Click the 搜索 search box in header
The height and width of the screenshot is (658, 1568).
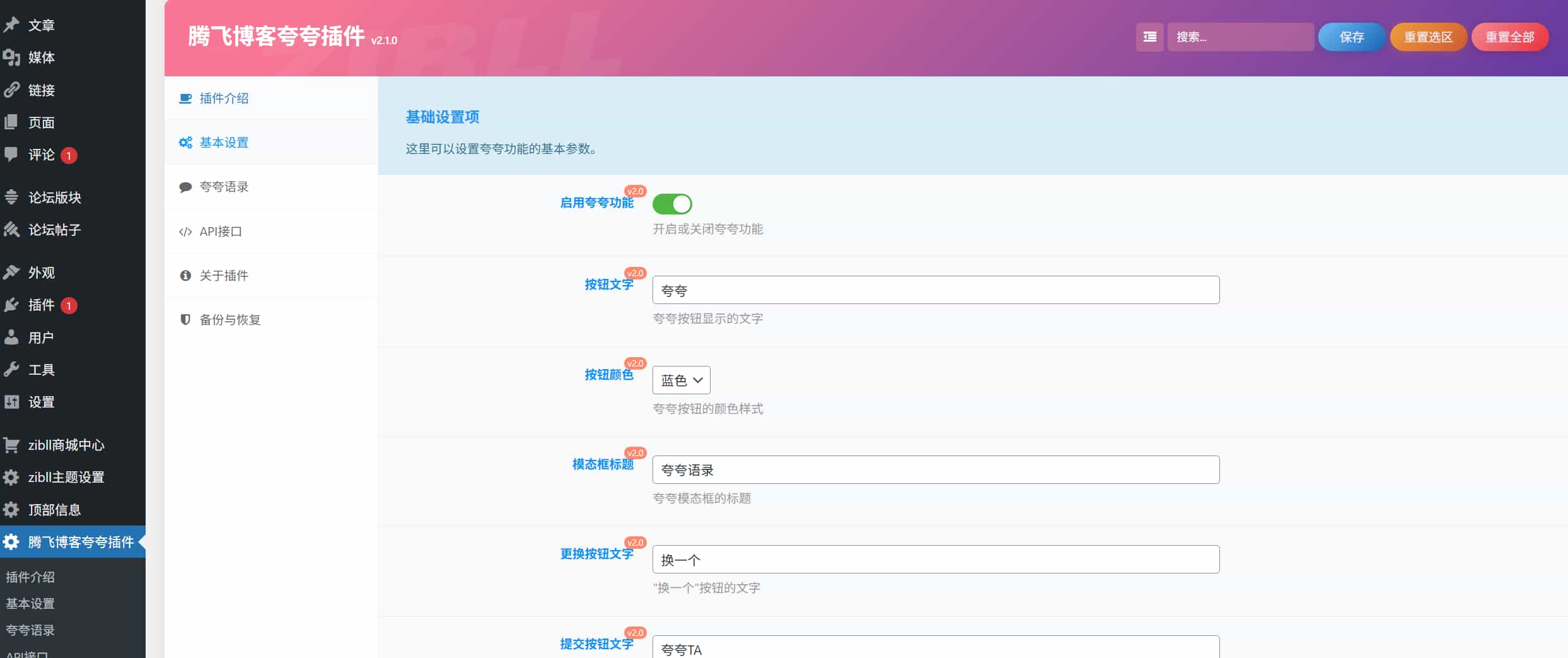tap(1240, 37)
